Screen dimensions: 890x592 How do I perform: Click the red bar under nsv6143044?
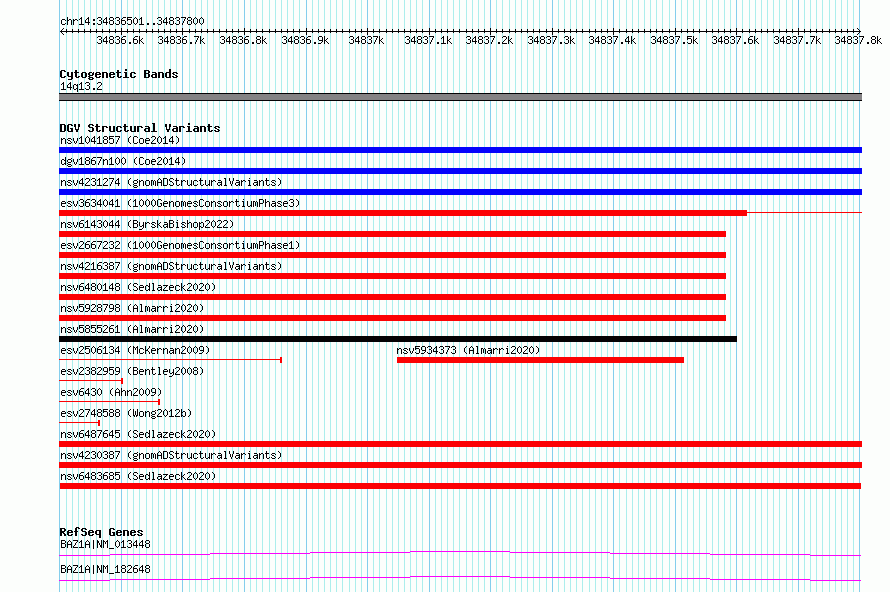[x=392, y=234]
